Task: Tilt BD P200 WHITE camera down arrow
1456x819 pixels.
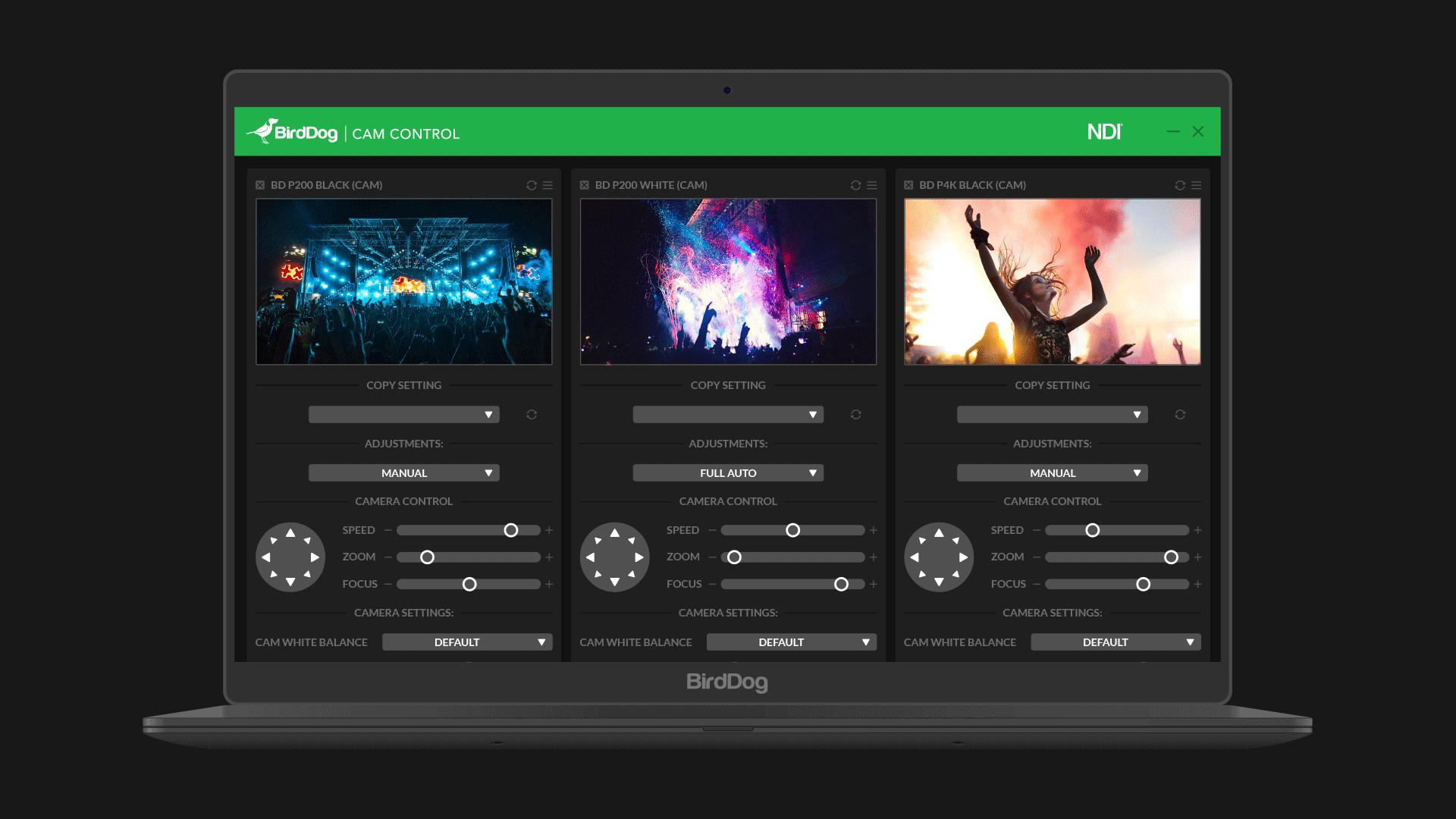Action: 615,582
